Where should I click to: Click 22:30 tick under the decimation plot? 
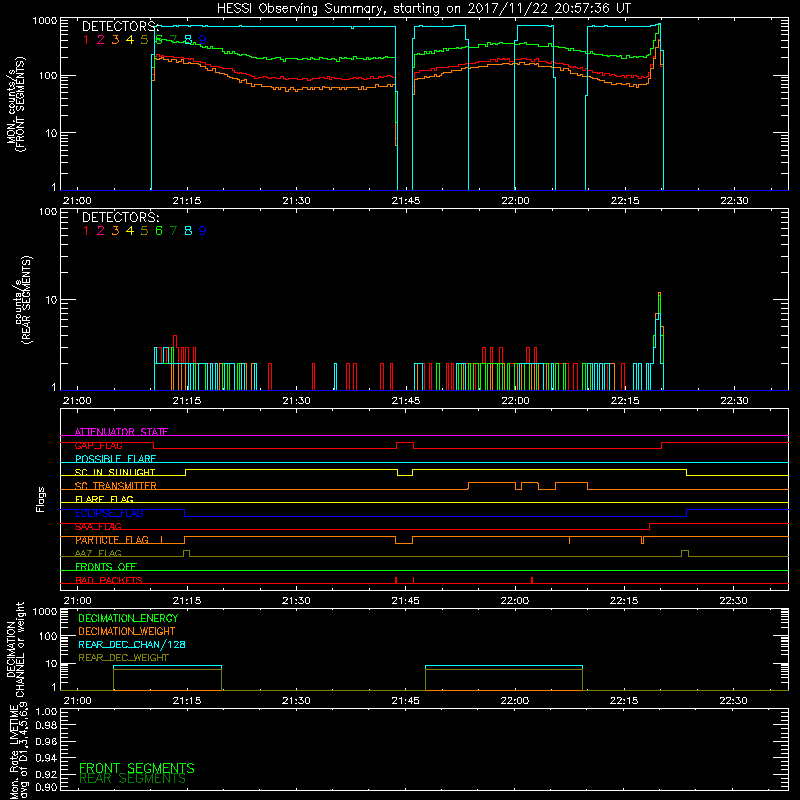[x=733, y=701]
